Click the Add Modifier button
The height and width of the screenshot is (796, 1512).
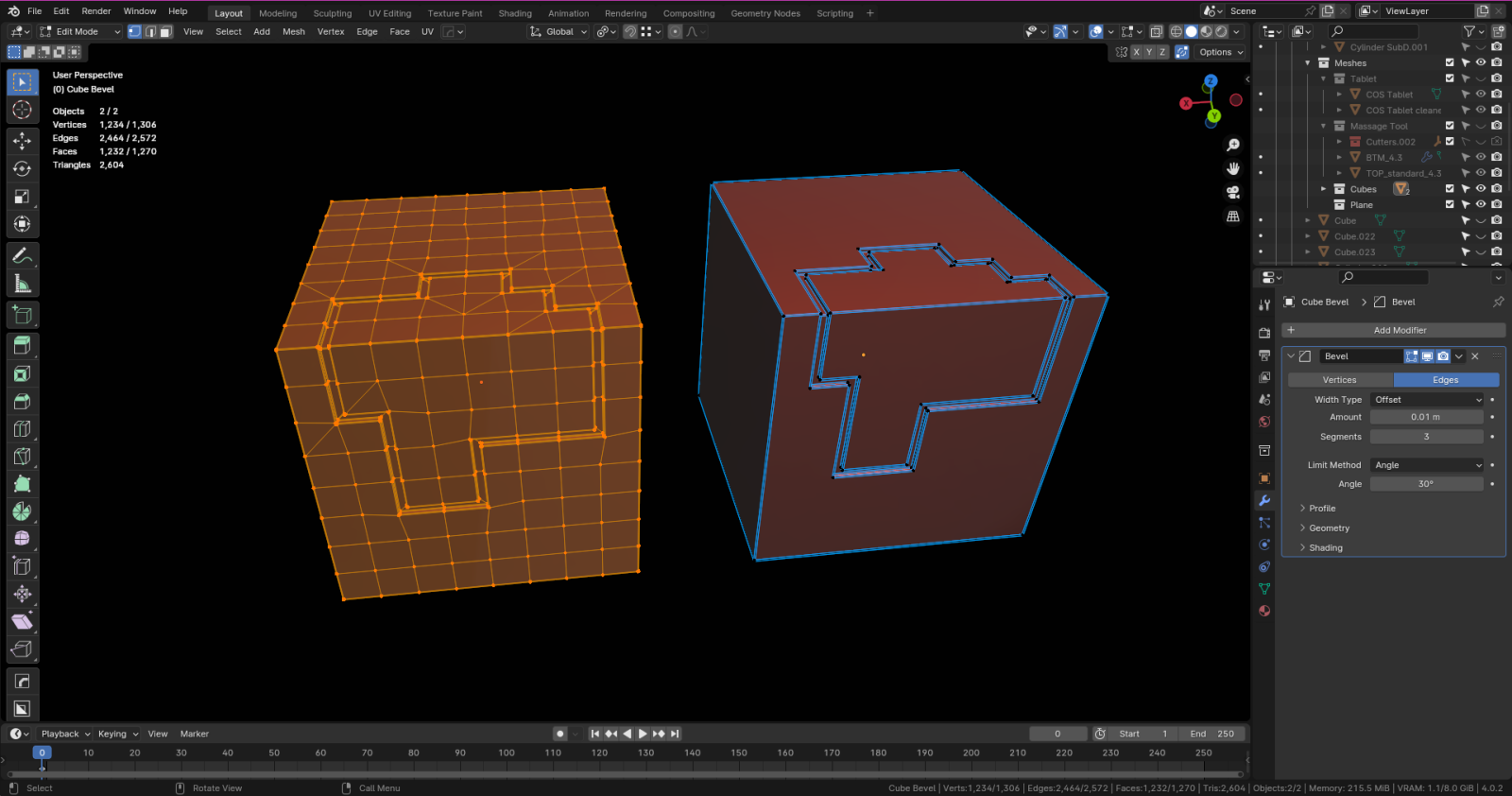click(x=1394, y=330)
